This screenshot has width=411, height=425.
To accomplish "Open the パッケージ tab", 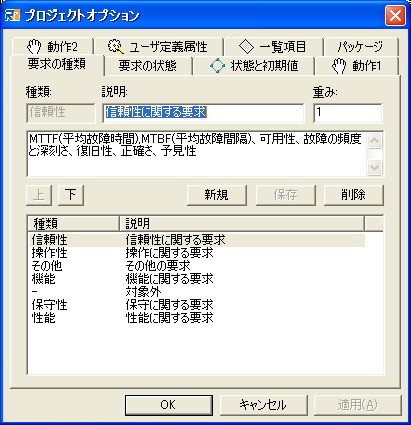I will pos(361,47).
